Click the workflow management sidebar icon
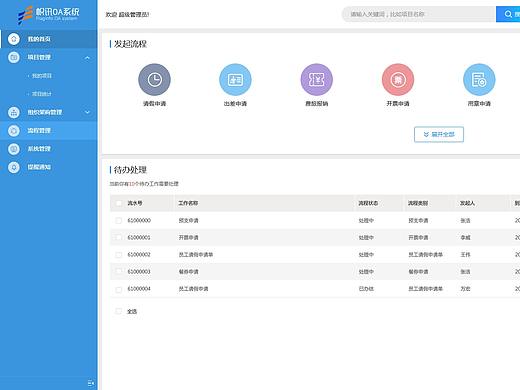The width and height of the screenshot is (520, 390). pyautogui.click(x=14, y=131)
